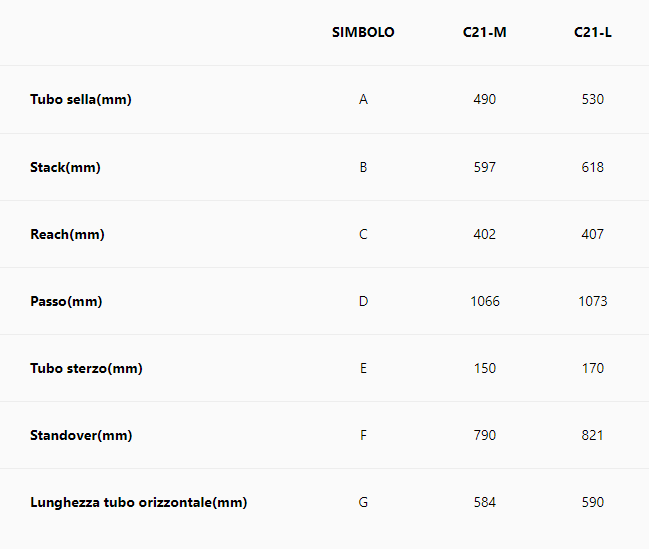Click the SIMBOLO column header
The image size is (649, 549).
tap(363, 32)
